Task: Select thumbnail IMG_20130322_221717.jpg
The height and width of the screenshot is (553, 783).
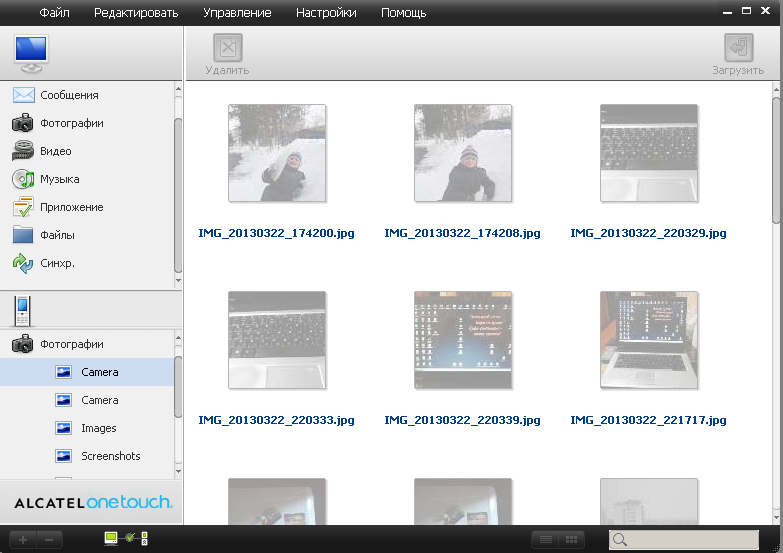Action: (649, 340)
